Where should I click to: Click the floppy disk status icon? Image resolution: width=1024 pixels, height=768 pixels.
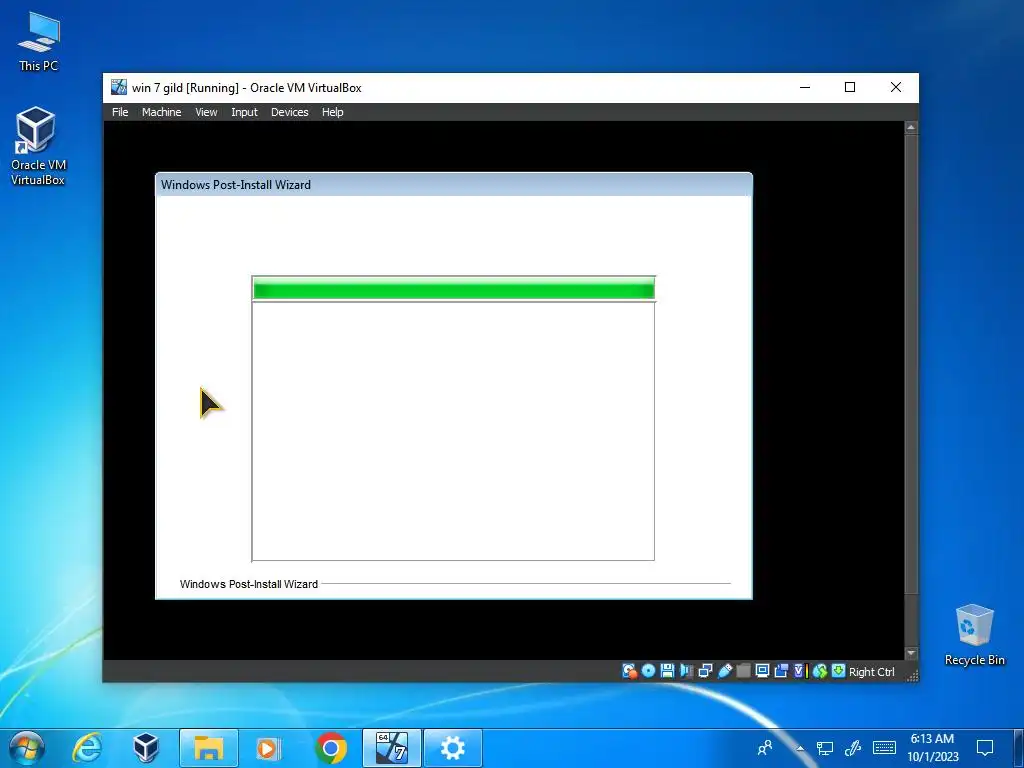coord(667,671)
